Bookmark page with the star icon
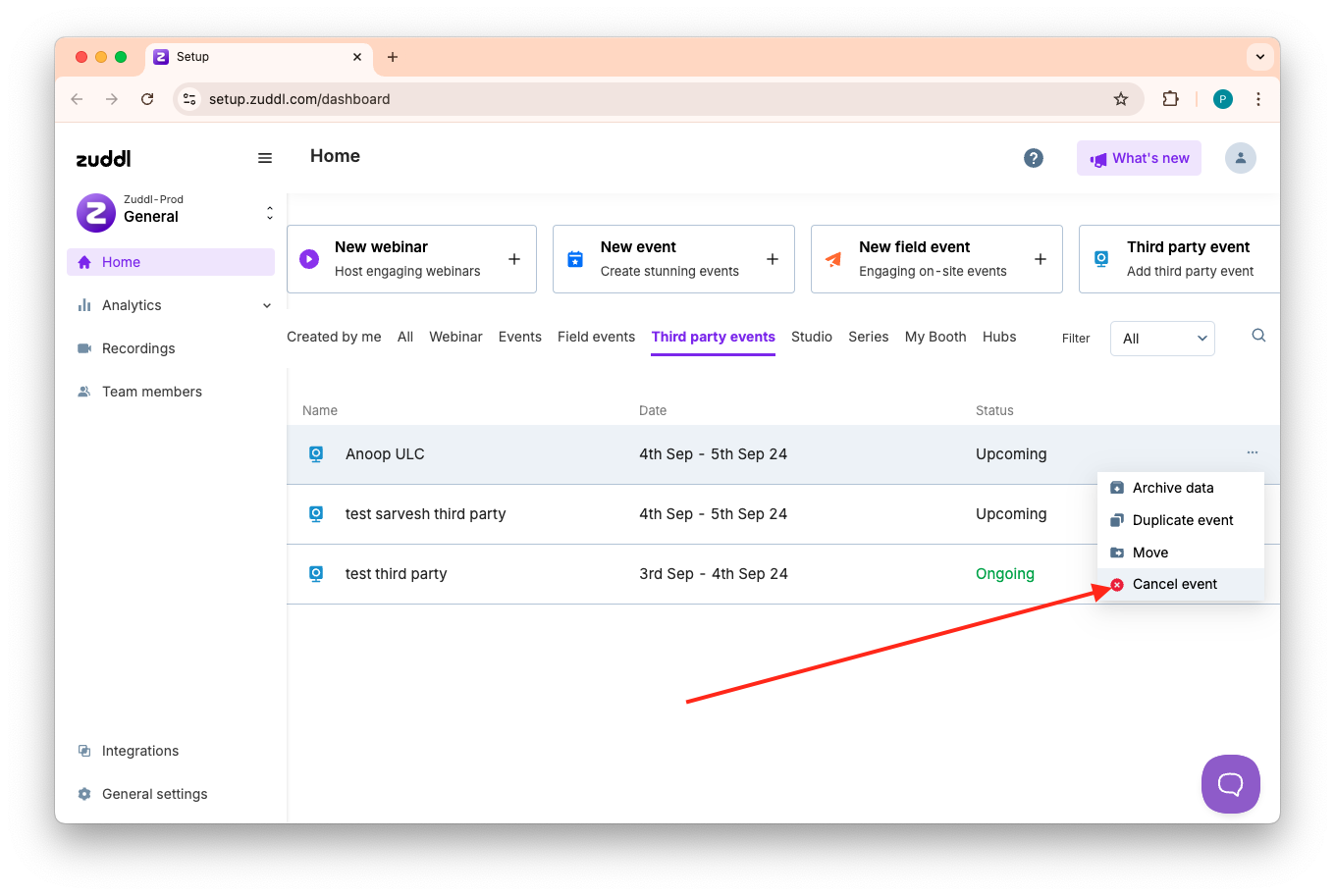 (x=1120, y=99)
